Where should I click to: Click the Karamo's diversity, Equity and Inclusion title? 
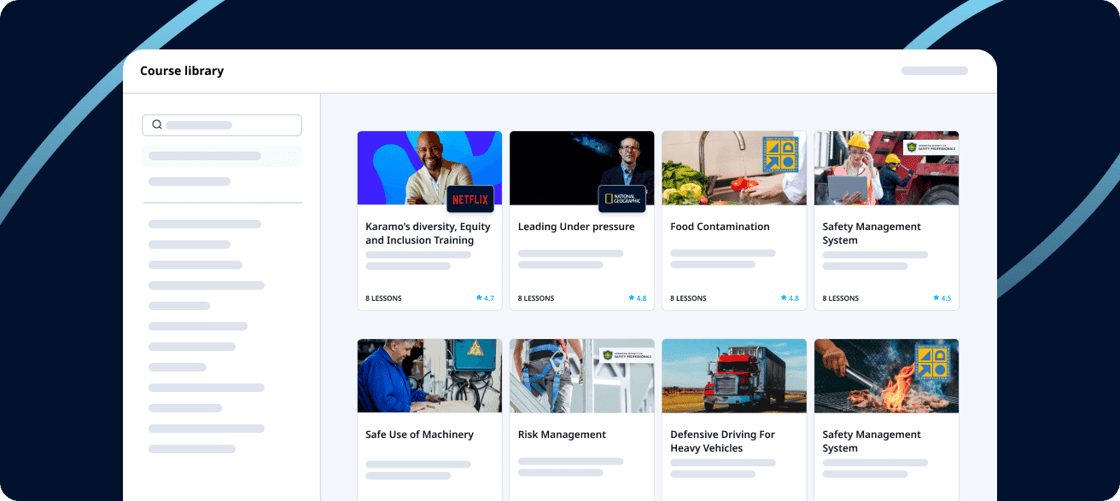pos(428,234)
